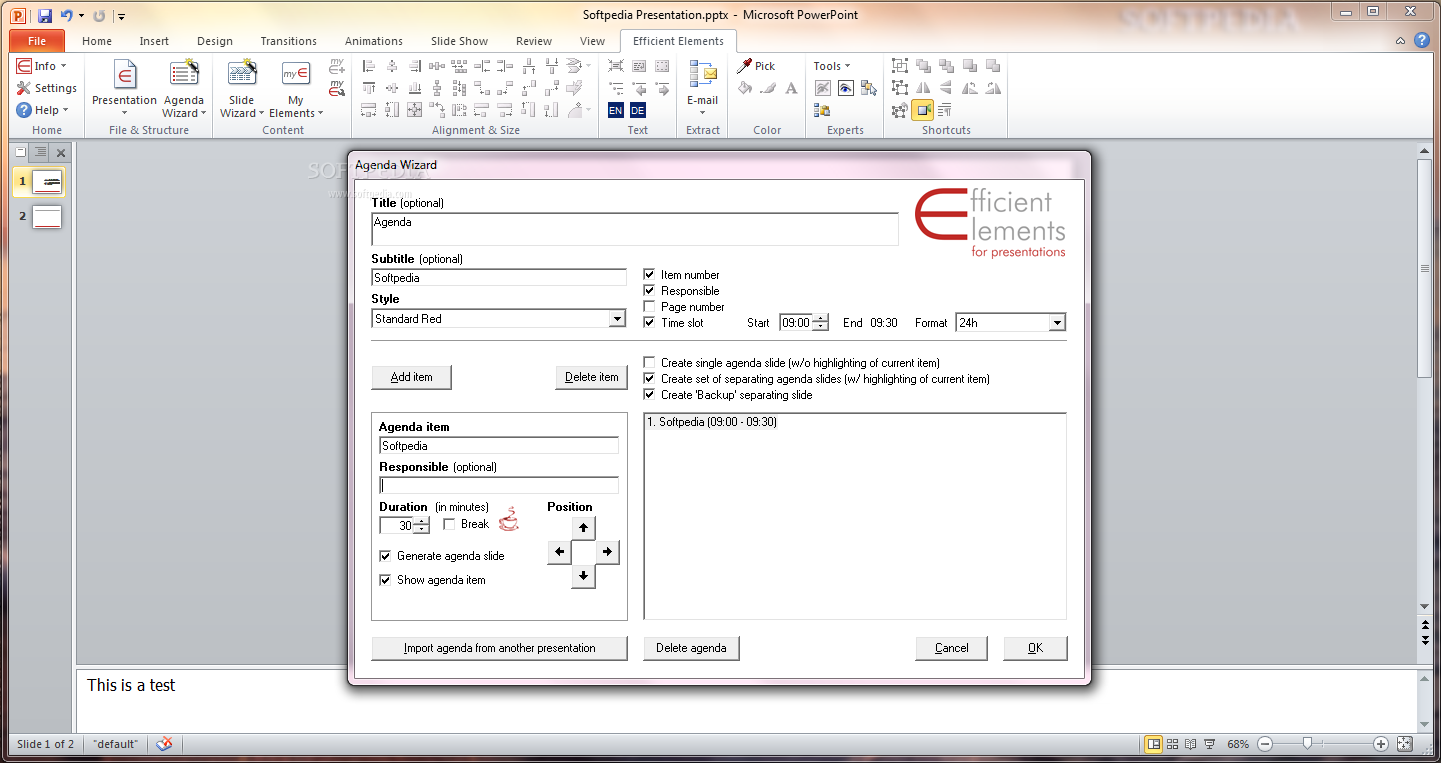Click the Settings wrench icon
The height and width of the screenshot is (763, 1441).
[x=24, y=88]
